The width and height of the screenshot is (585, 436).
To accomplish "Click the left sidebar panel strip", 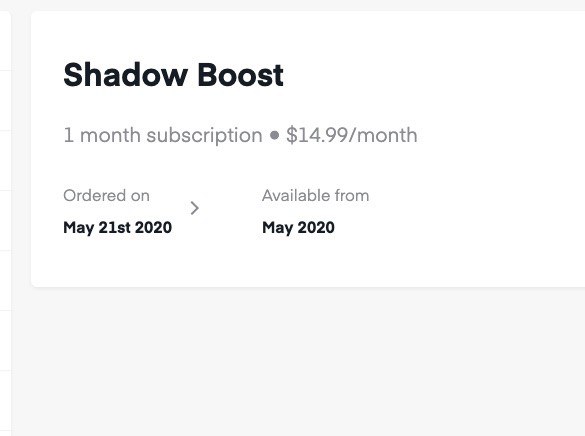I will point(5,224).
